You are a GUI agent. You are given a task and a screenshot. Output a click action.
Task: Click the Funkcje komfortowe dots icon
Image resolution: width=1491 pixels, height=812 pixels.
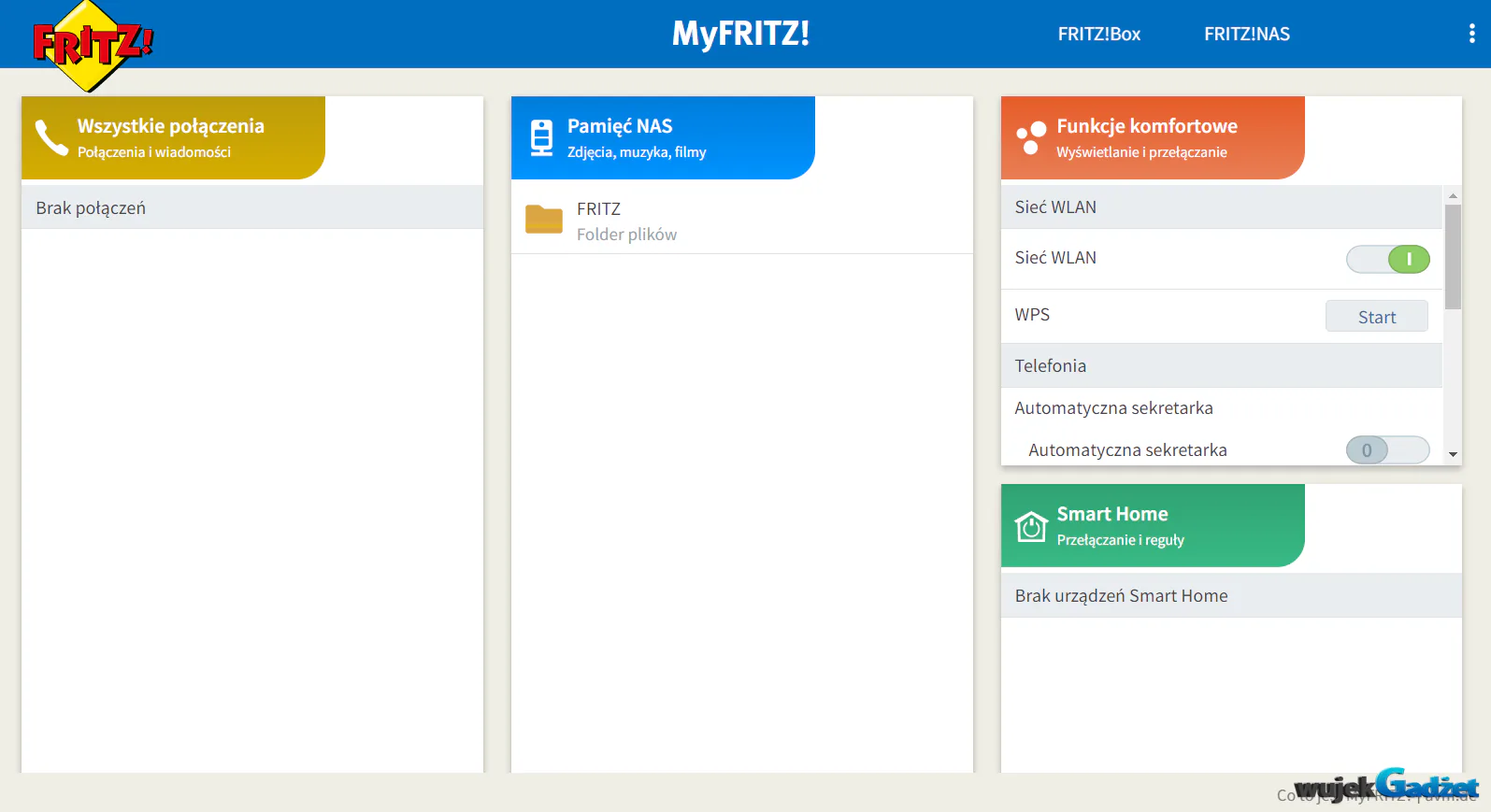(x=1031, y=137)
